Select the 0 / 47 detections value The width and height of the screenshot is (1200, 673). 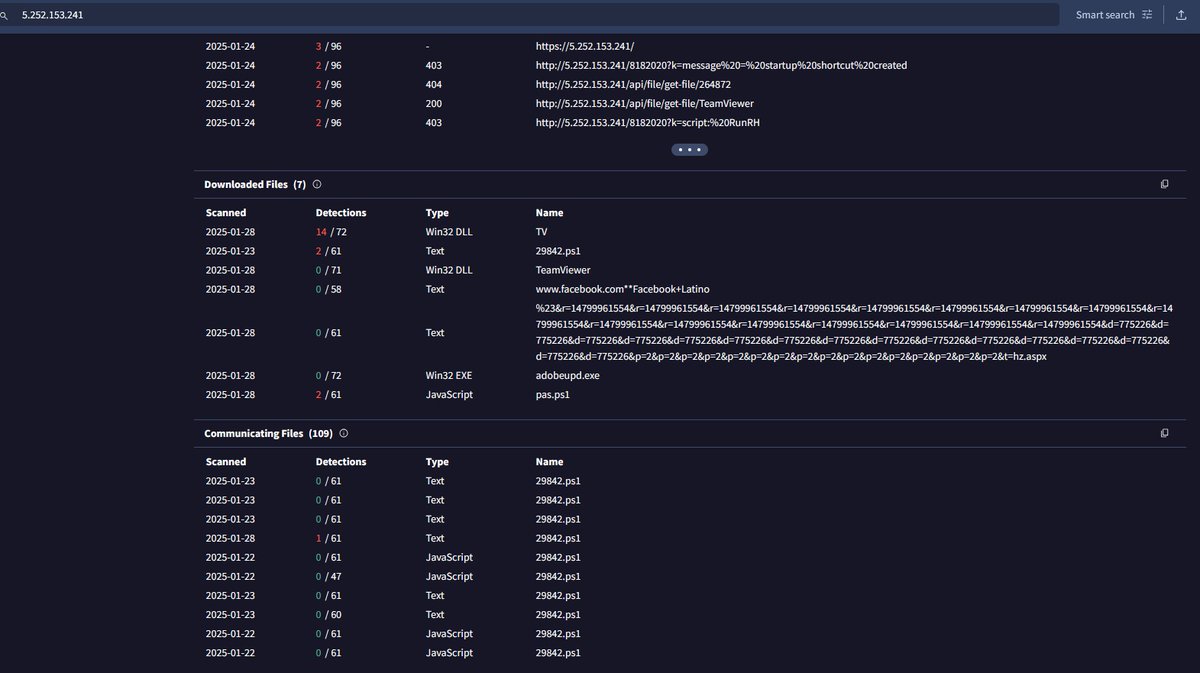[328, 576]
